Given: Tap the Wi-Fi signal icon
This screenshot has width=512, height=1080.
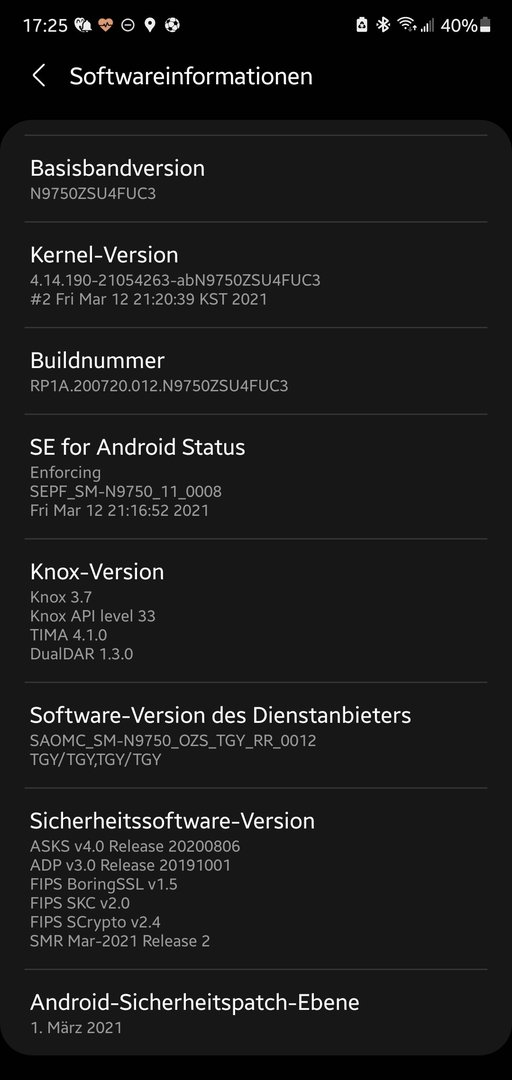Looking at the screenshot, I should [407, 25].
